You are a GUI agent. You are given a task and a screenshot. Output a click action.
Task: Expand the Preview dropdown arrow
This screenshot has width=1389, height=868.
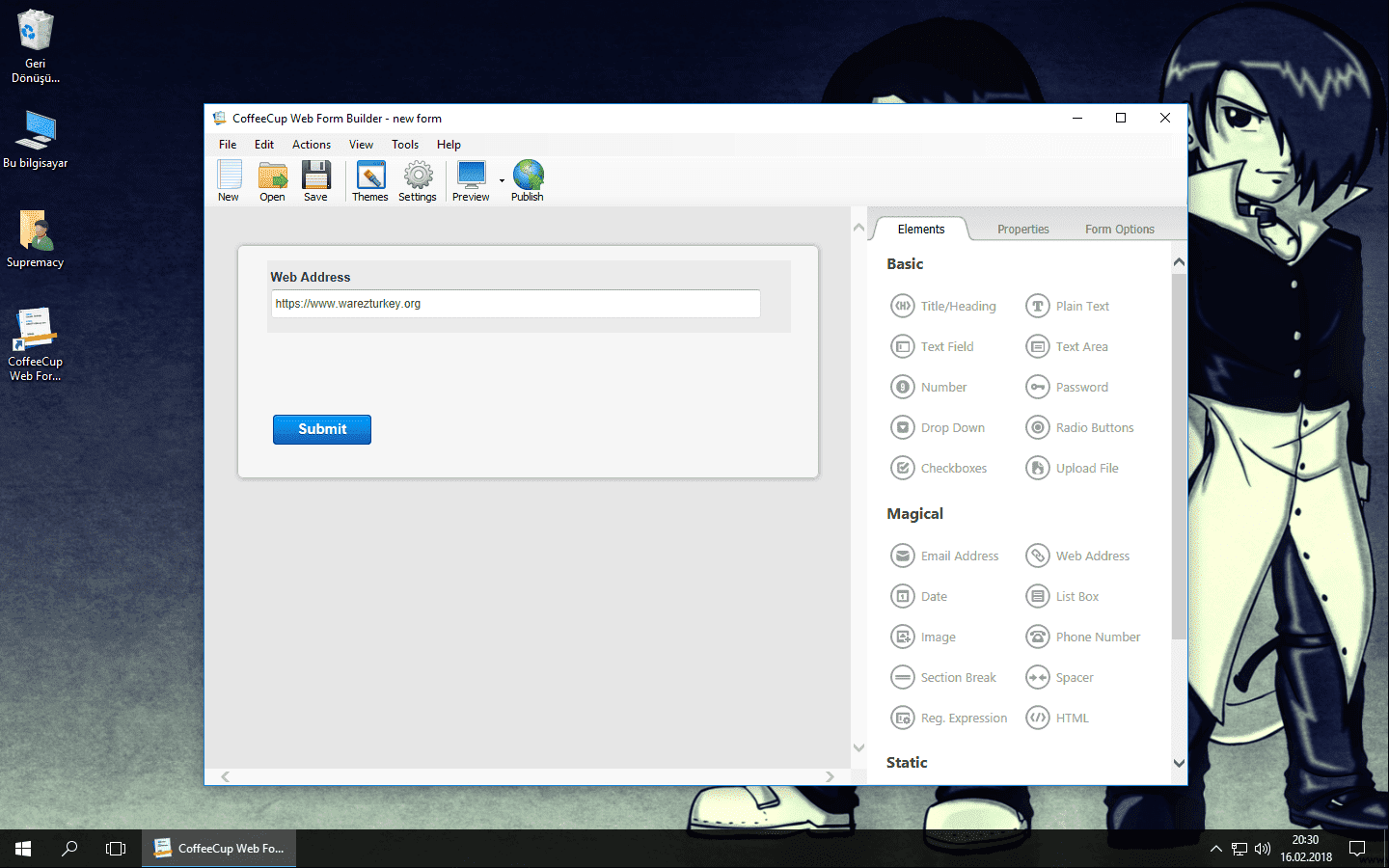tap(502, 180)
